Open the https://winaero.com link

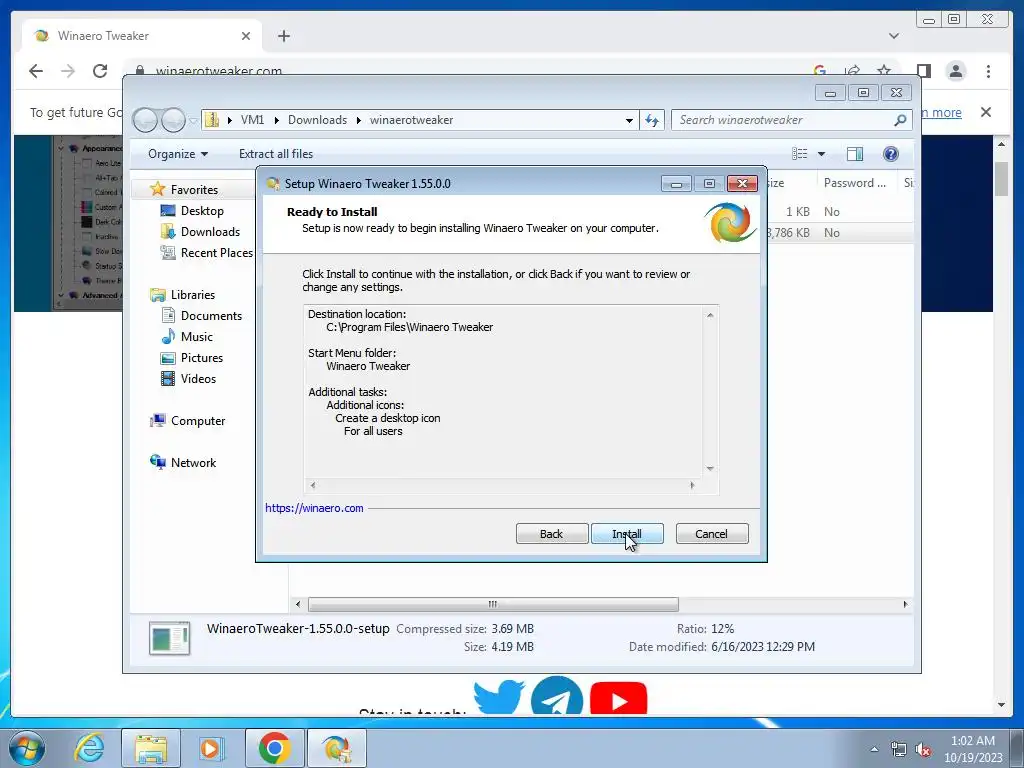[314, 508]
